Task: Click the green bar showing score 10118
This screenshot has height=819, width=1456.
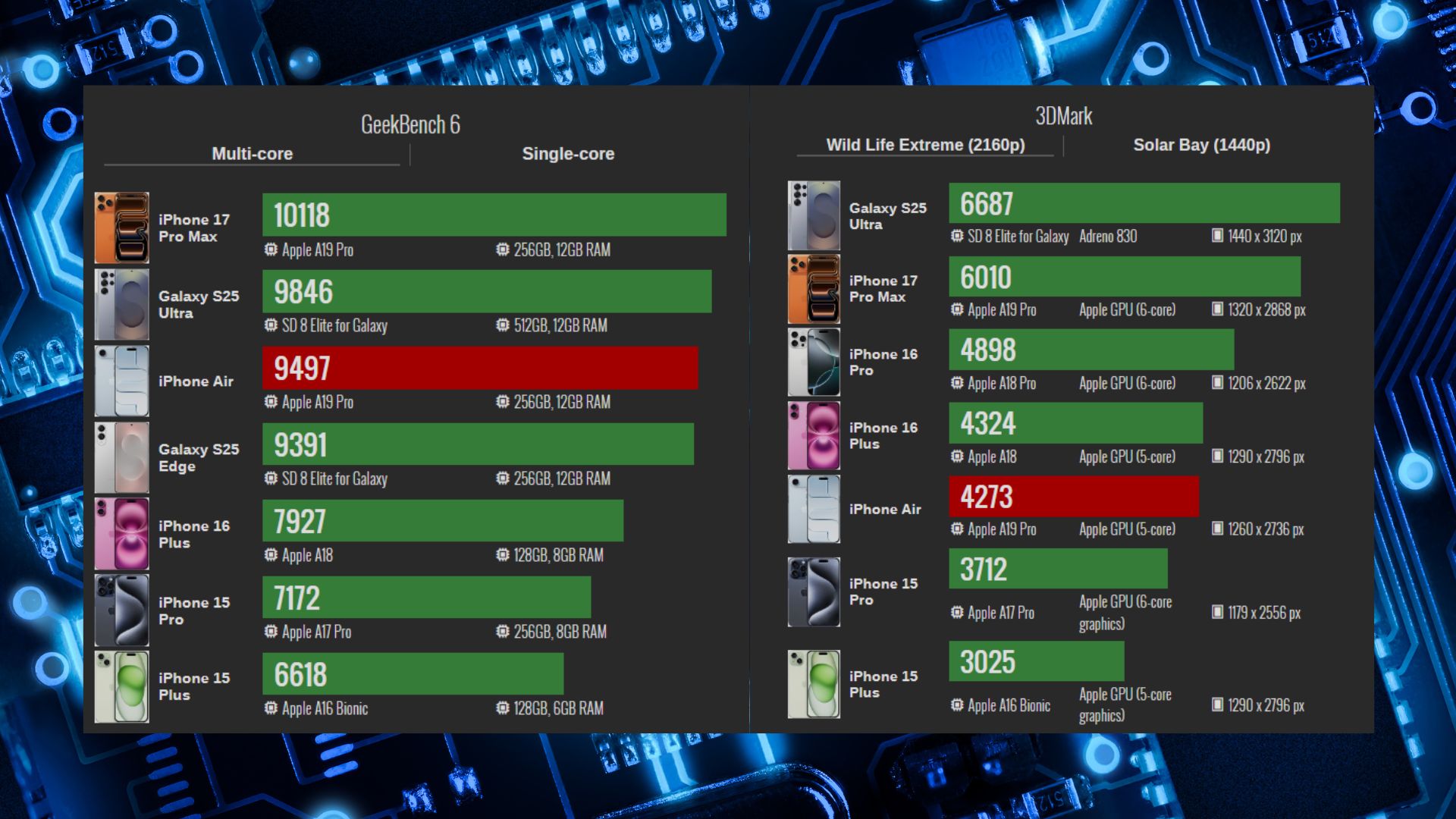Action: point(494,215)
